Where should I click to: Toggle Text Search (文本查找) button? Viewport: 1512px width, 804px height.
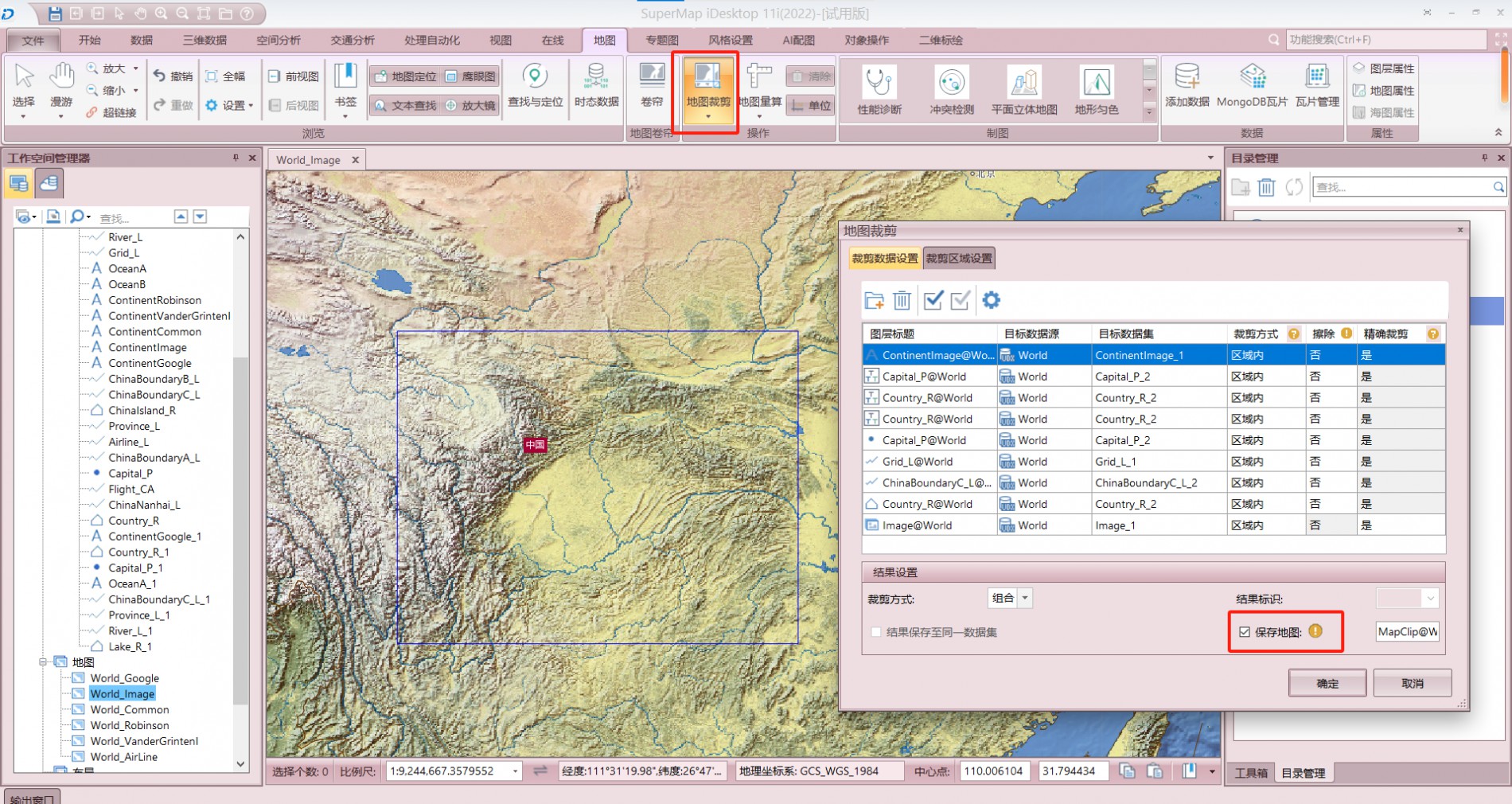pyautogui.click(x=405, y=105)
